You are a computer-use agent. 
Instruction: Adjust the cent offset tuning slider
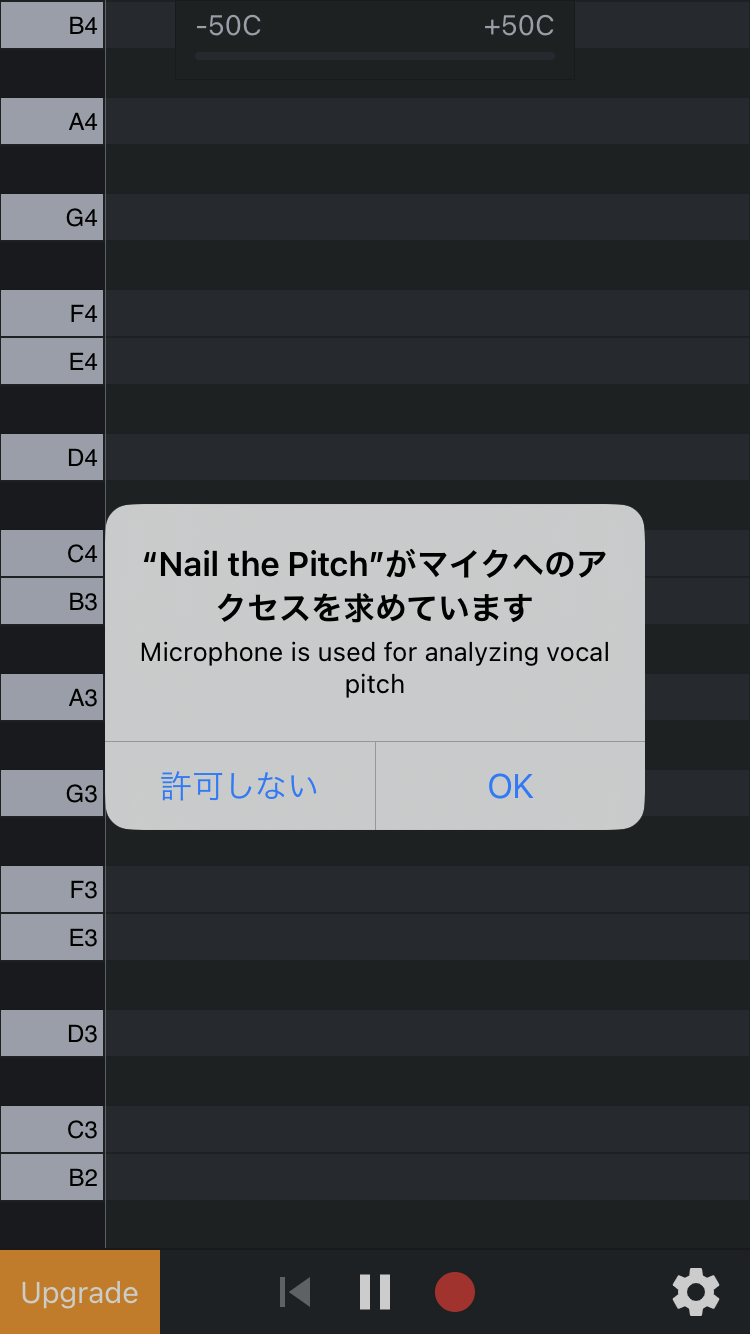pos(375,57)
